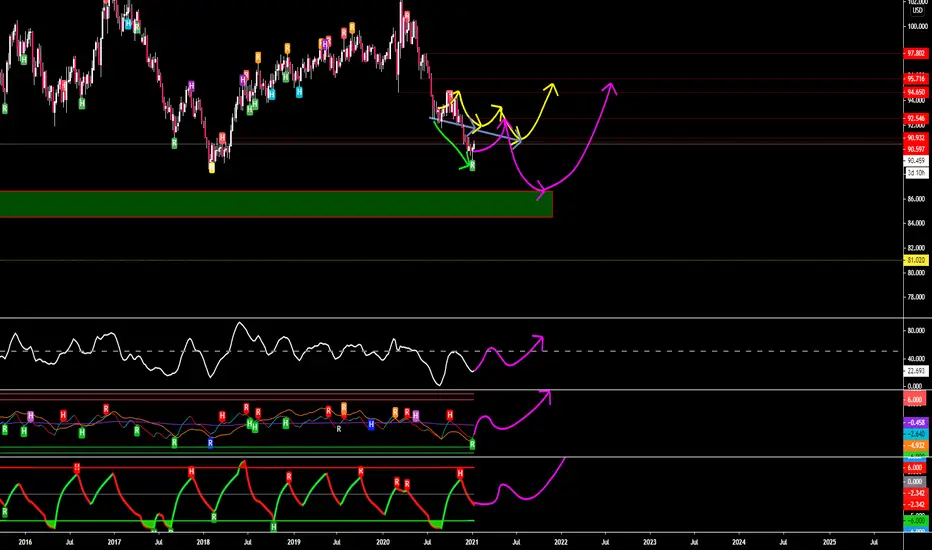Select the green demand zone rectangle
The height and width of the screenshot is (550, 932).
click(x=276, y=204)
